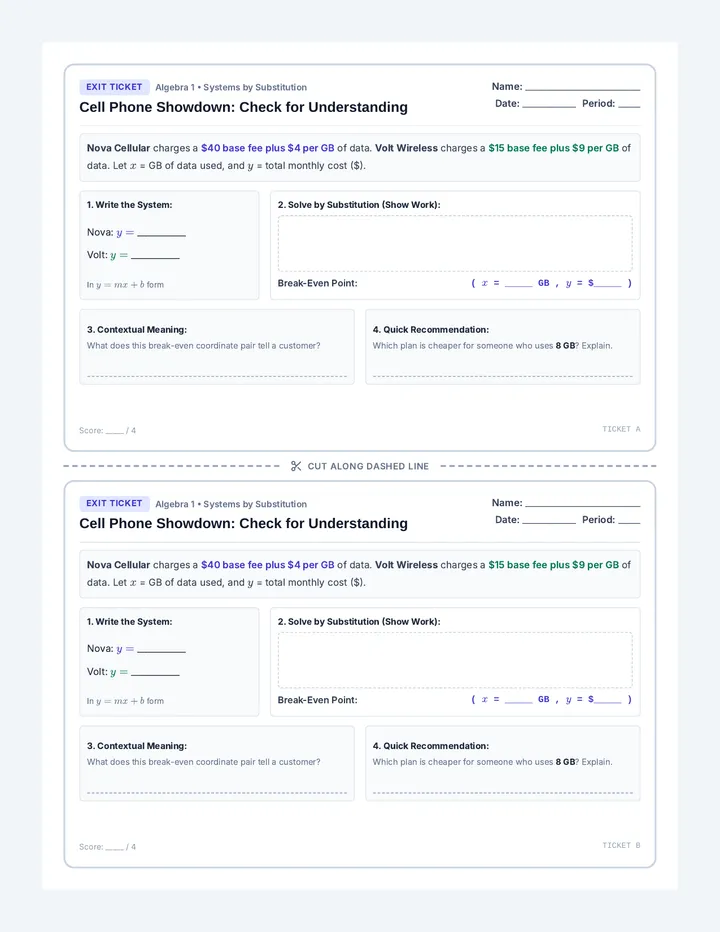The height and width of the screenshot is (932, 720).
Task: Click the Score blank on Ticket A
Action: [x=115, y=432]
